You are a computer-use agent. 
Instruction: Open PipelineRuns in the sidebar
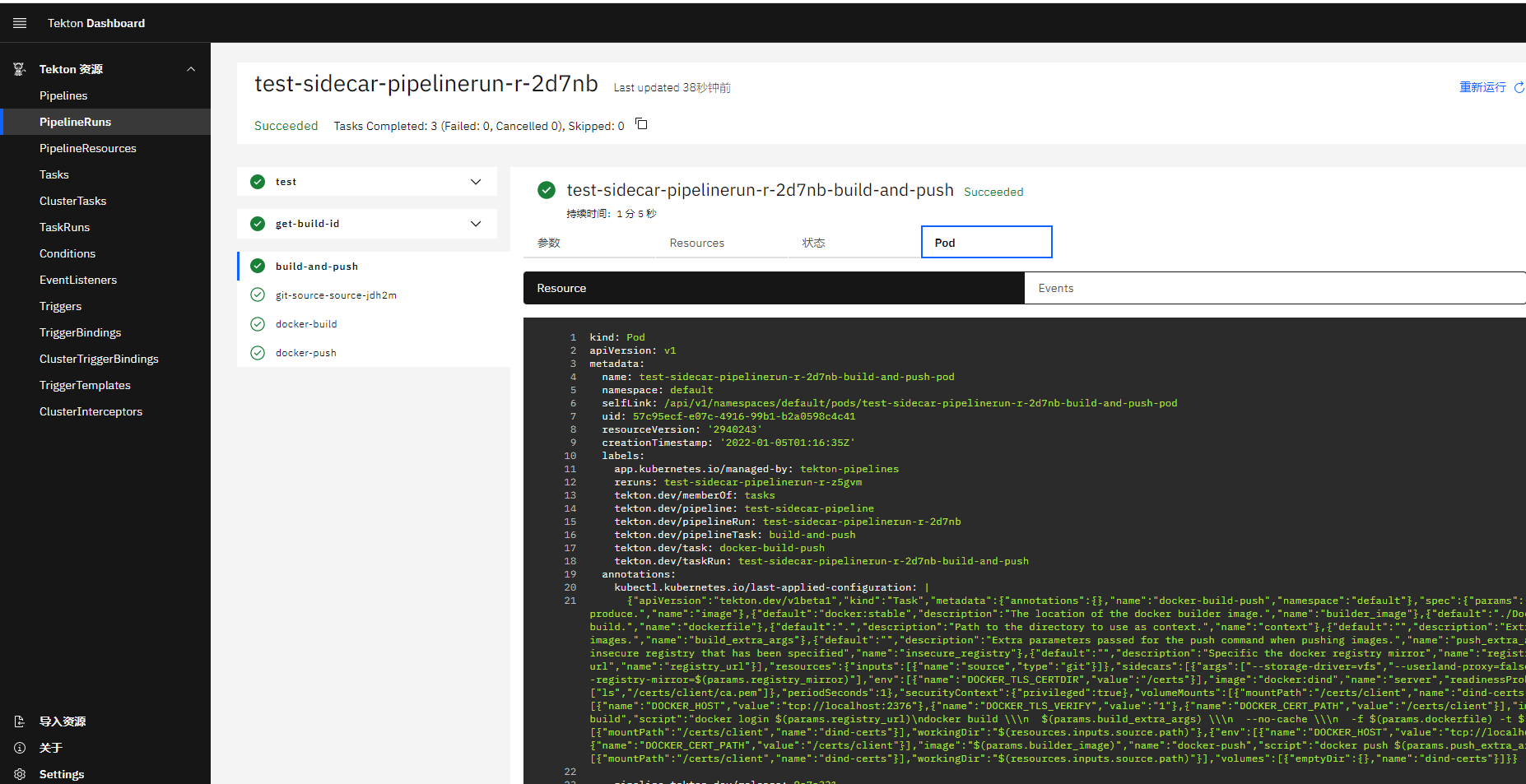pos(105,122)
